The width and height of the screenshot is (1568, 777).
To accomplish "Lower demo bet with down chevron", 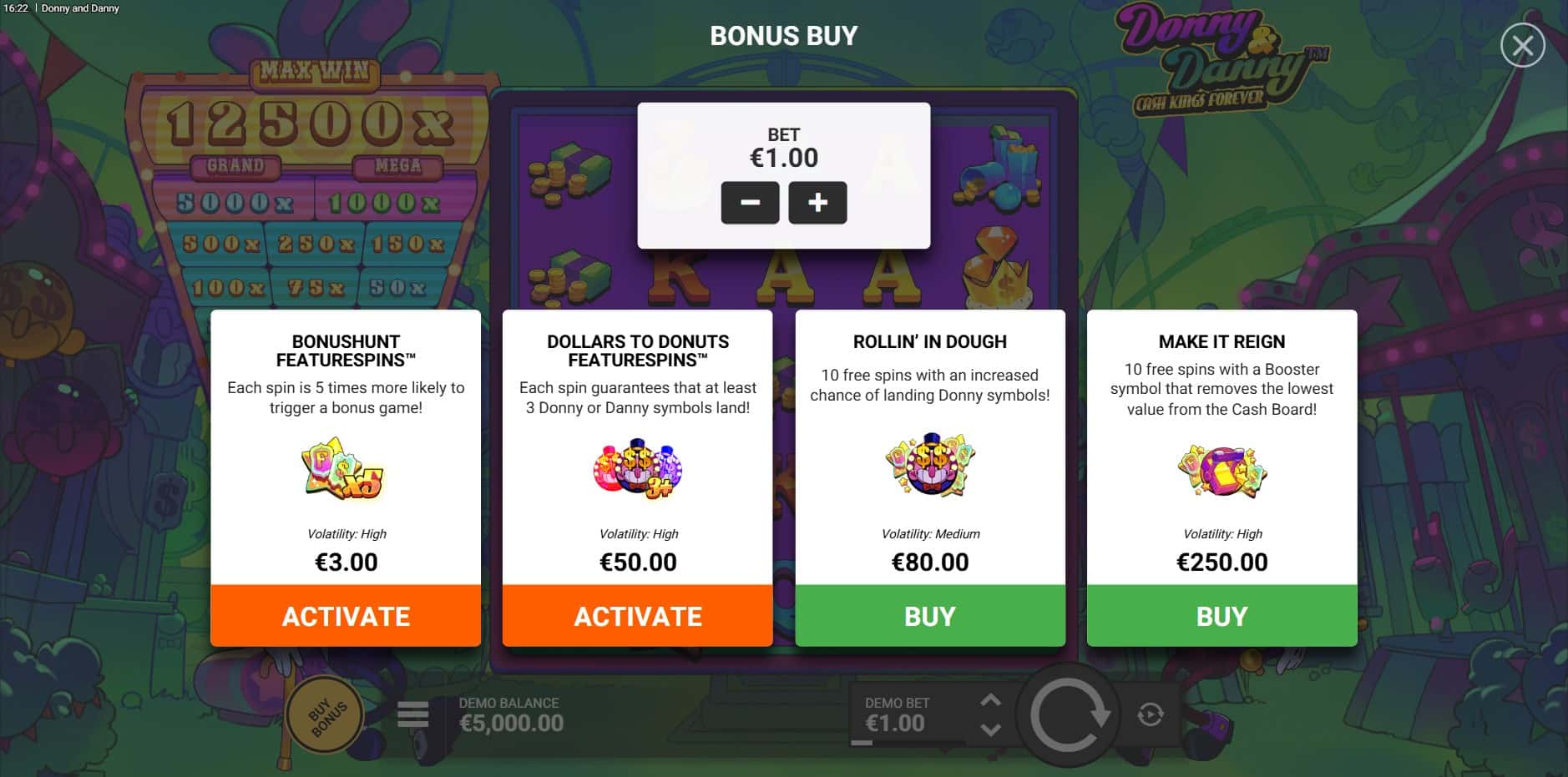I will coord(990,729).
